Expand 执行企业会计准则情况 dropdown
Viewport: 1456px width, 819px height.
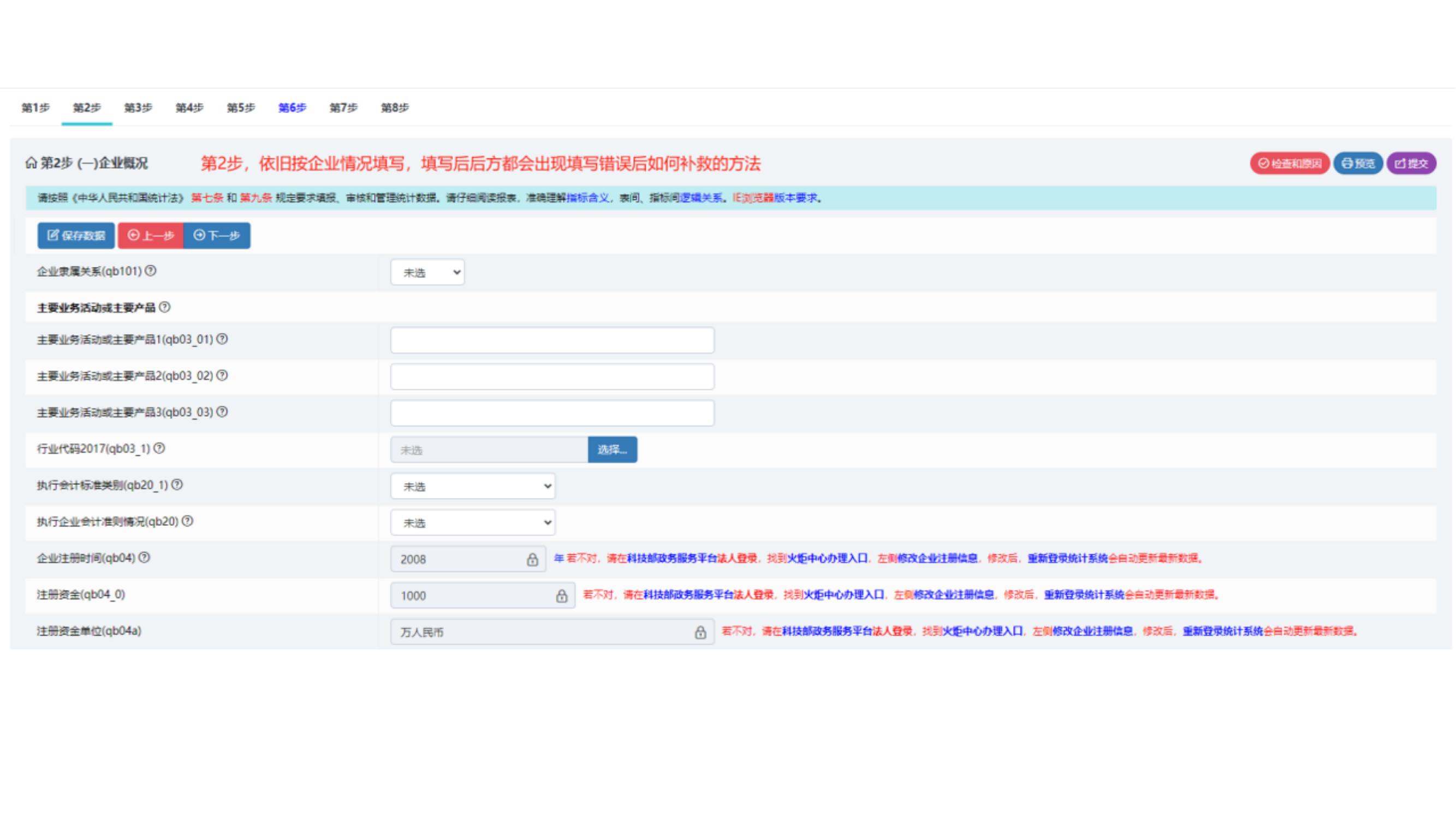473,523
